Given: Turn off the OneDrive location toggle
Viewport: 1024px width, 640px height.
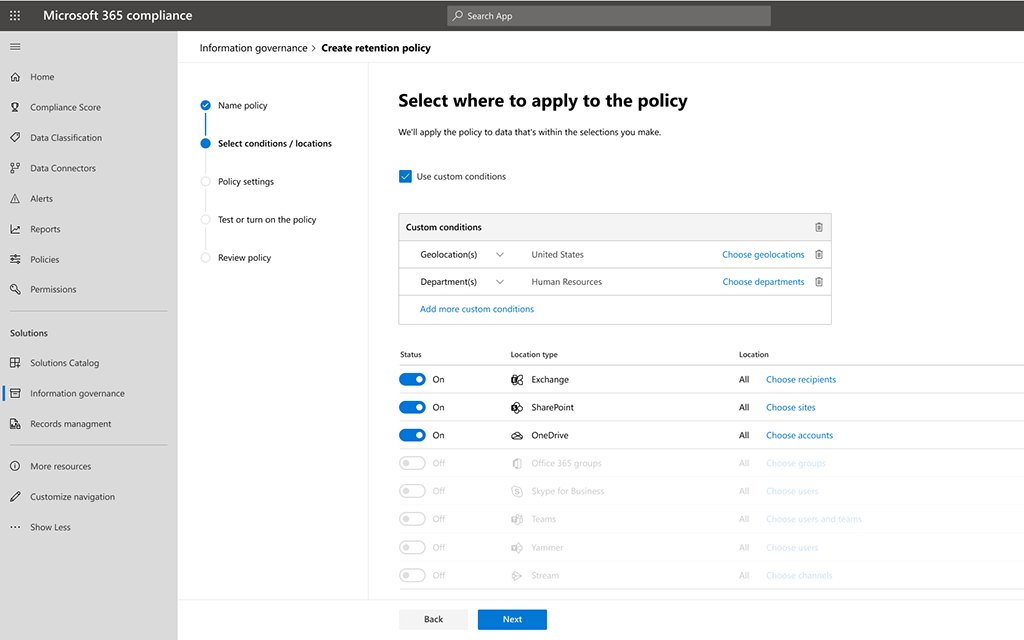Looking at the screenshot, I should (x=412, y=436).
